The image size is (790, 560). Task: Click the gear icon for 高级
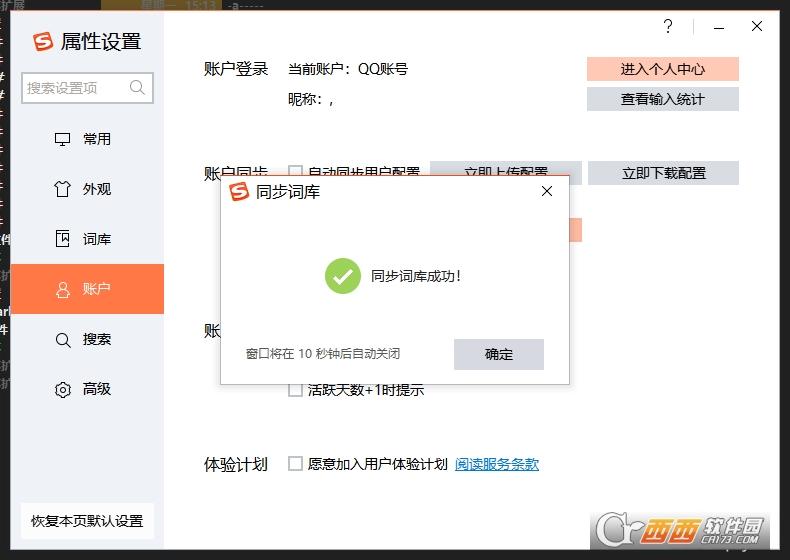pyautogui.click(x=62, y=390)
